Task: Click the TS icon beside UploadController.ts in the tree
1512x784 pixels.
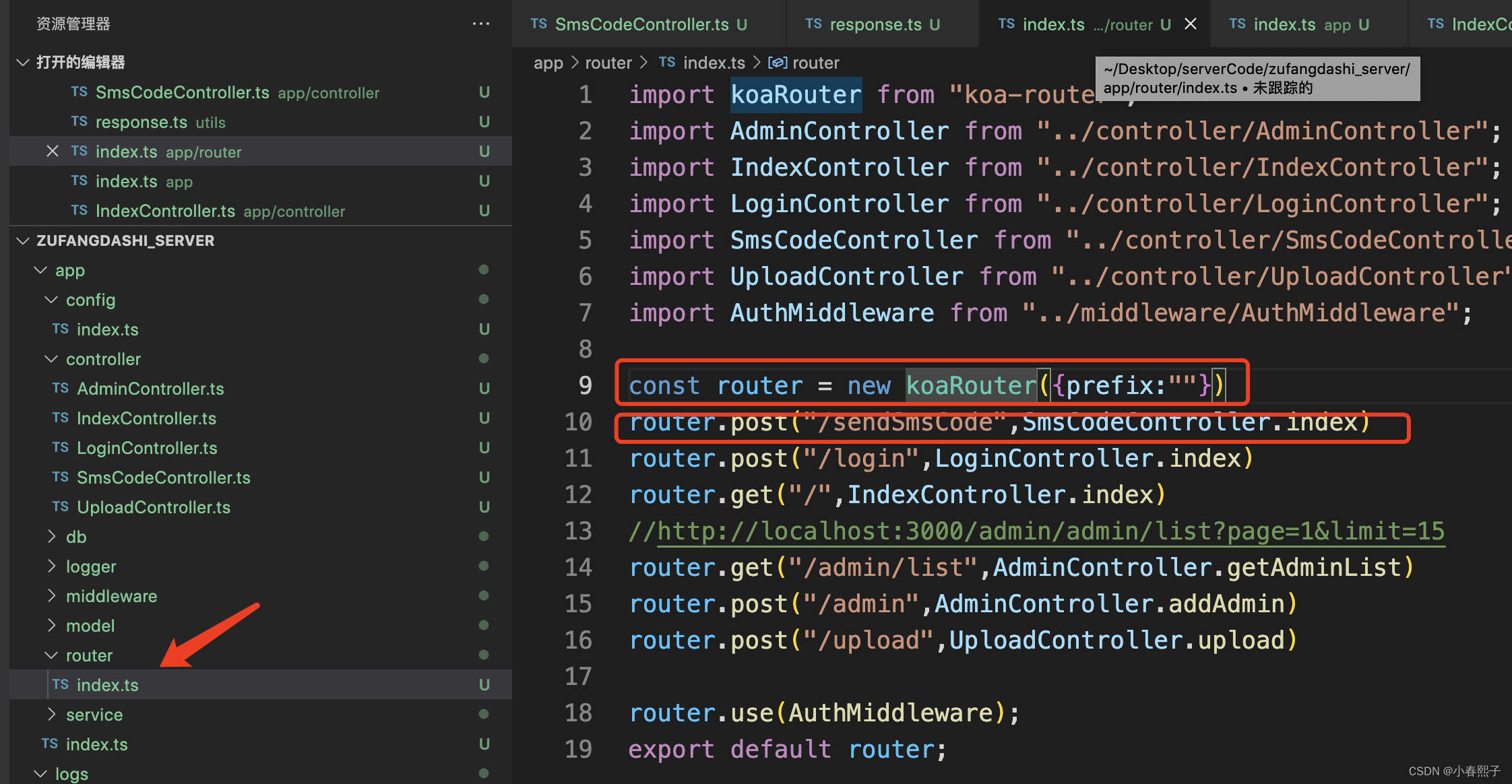Action: 61,507
